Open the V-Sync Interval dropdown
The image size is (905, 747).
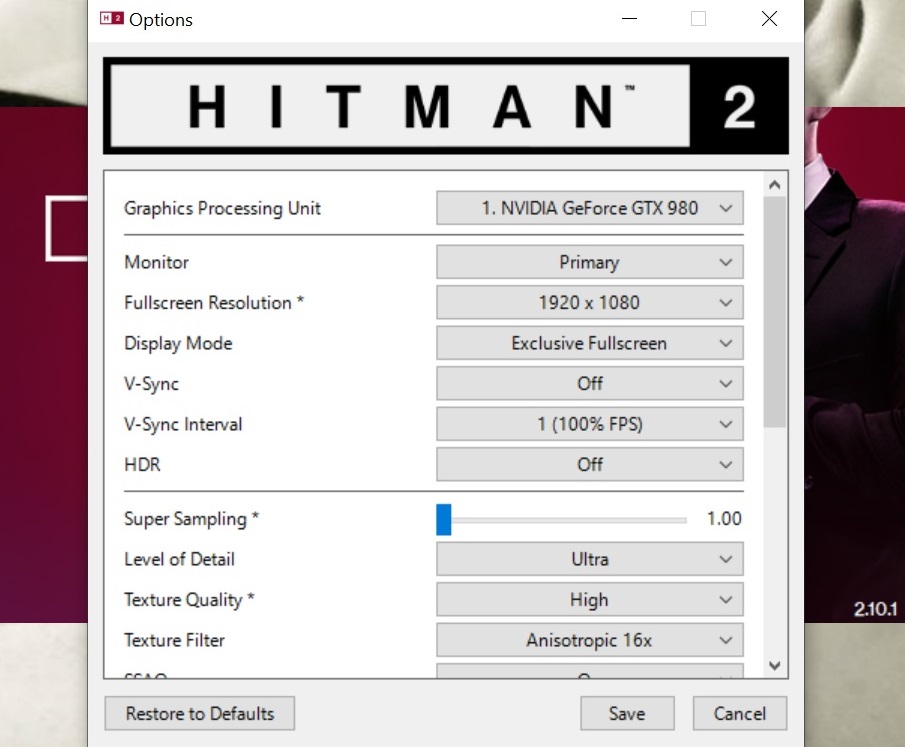(x=589, y=424)
